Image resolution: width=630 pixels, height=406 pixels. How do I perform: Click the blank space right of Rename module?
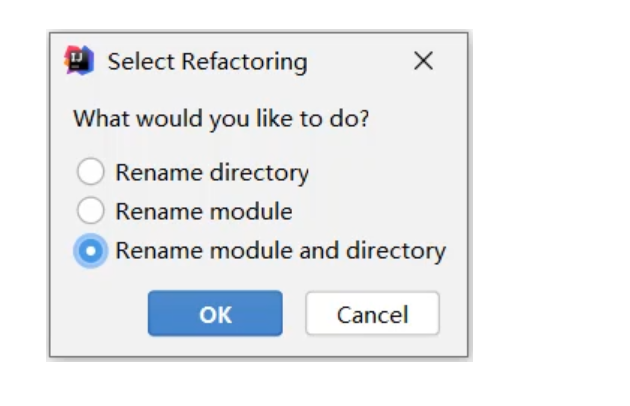pyautogui.click(x=375, y=212)
